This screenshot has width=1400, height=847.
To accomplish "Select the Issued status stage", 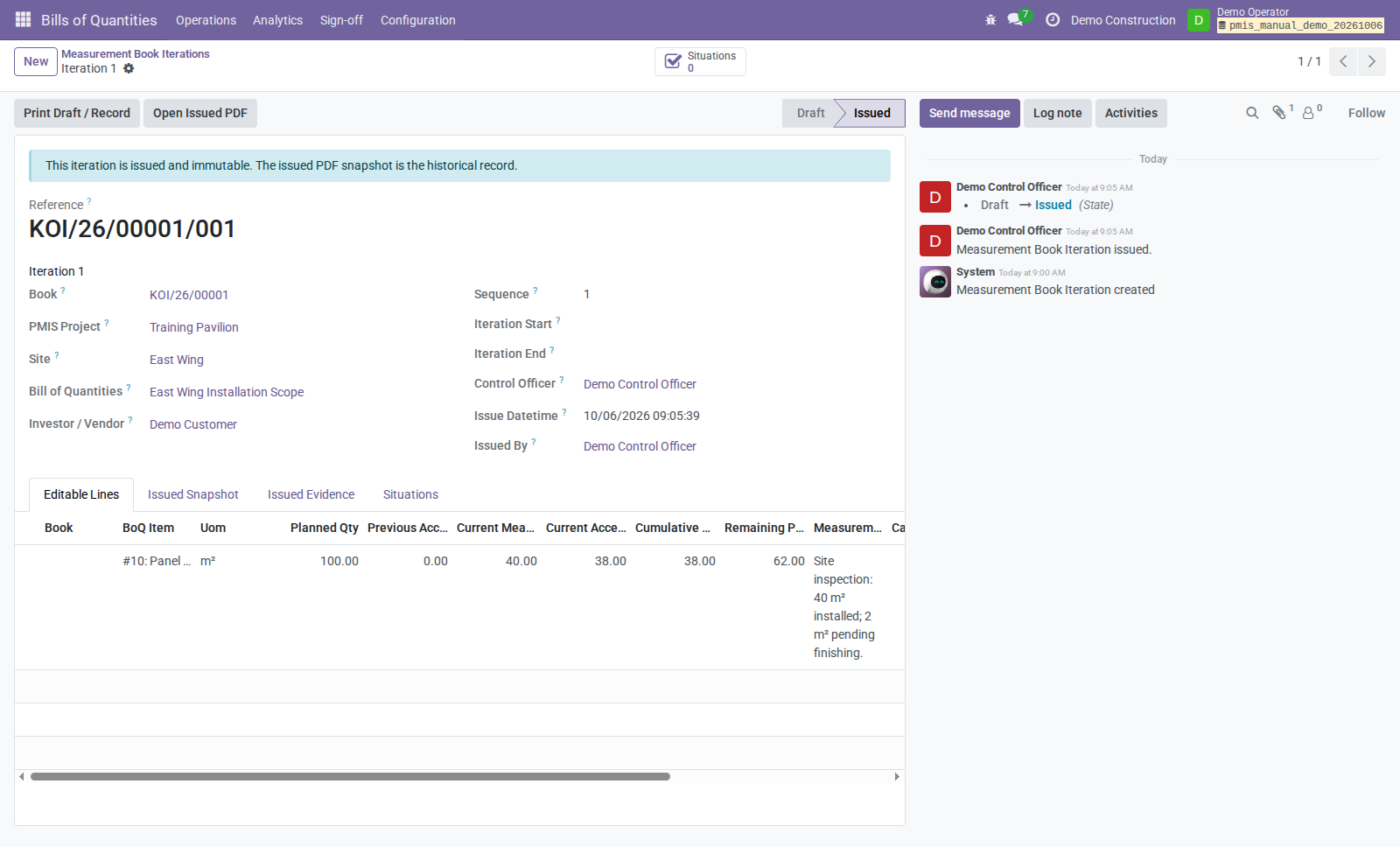I will (x=871, y=113).
